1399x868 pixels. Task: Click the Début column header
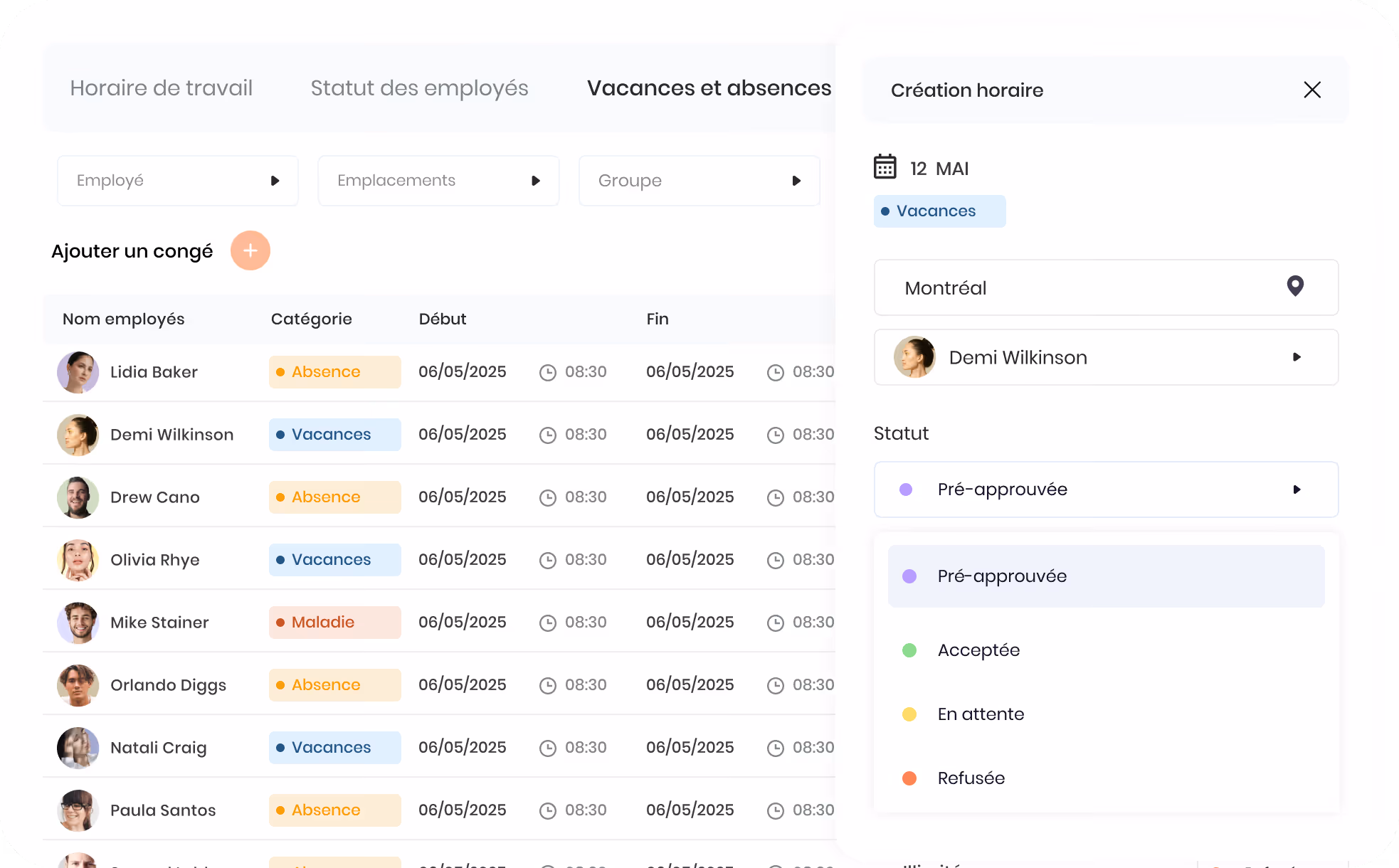coord(443,319)
